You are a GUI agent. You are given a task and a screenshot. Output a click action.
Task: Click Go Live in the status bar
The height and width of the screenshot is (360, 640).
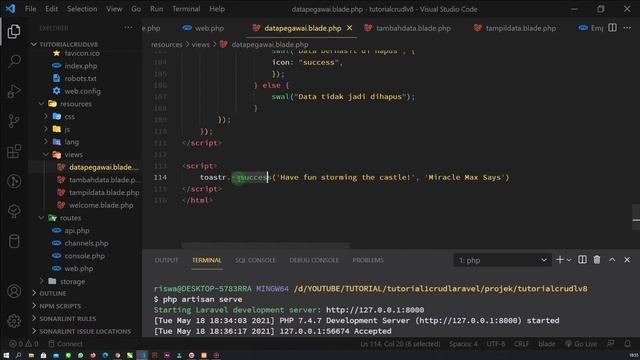coord(581,344)
